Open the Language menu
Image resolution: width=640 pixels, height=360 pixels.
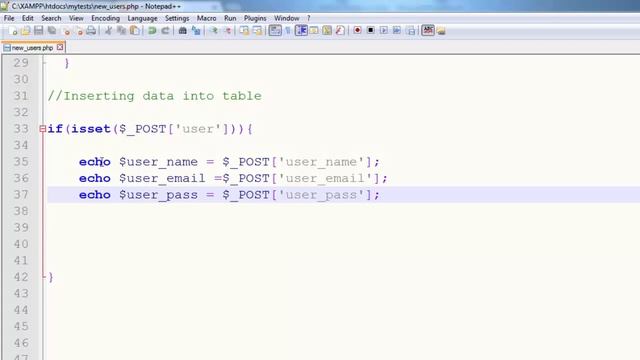pyautogui.click(x=142, y=18)
